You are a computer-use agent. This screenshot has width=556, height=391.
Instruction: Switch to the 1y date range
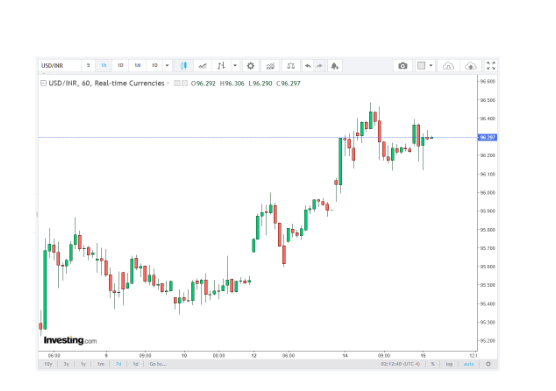coord(83,364)
